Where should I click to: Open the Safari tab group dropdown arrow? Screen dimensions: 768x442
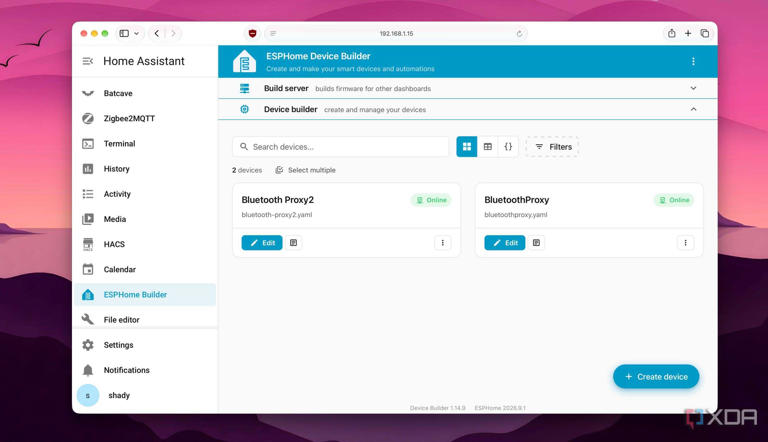[x=137, y=33]
